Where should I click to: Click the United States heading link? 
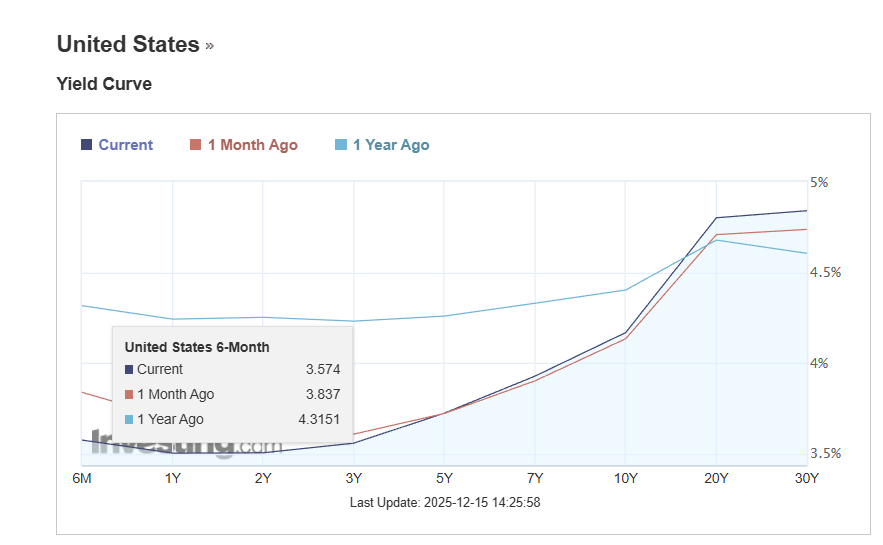coord(128,44)
